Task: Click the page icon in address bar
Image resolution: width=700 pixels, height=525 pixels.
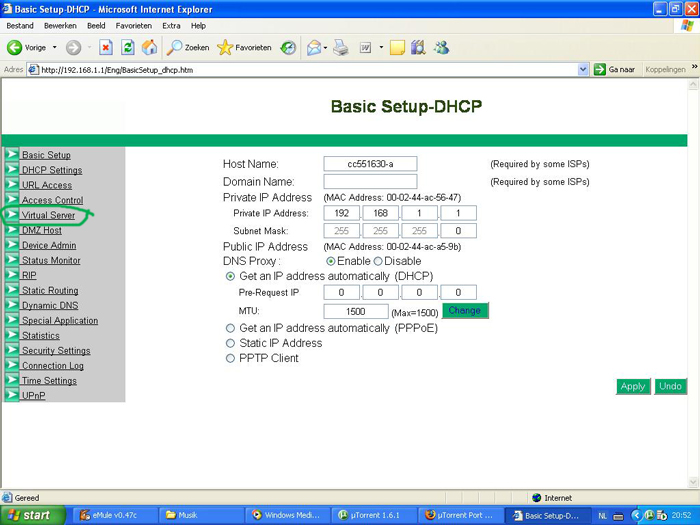Action: coord(33,70)
